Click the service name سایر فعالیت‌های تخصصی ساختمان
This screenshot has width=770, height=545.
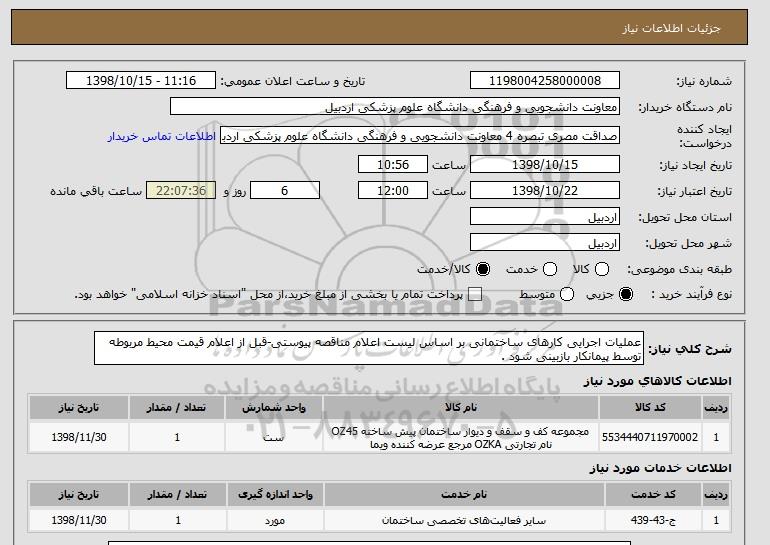pyautogui.click(x=464, y=520)
